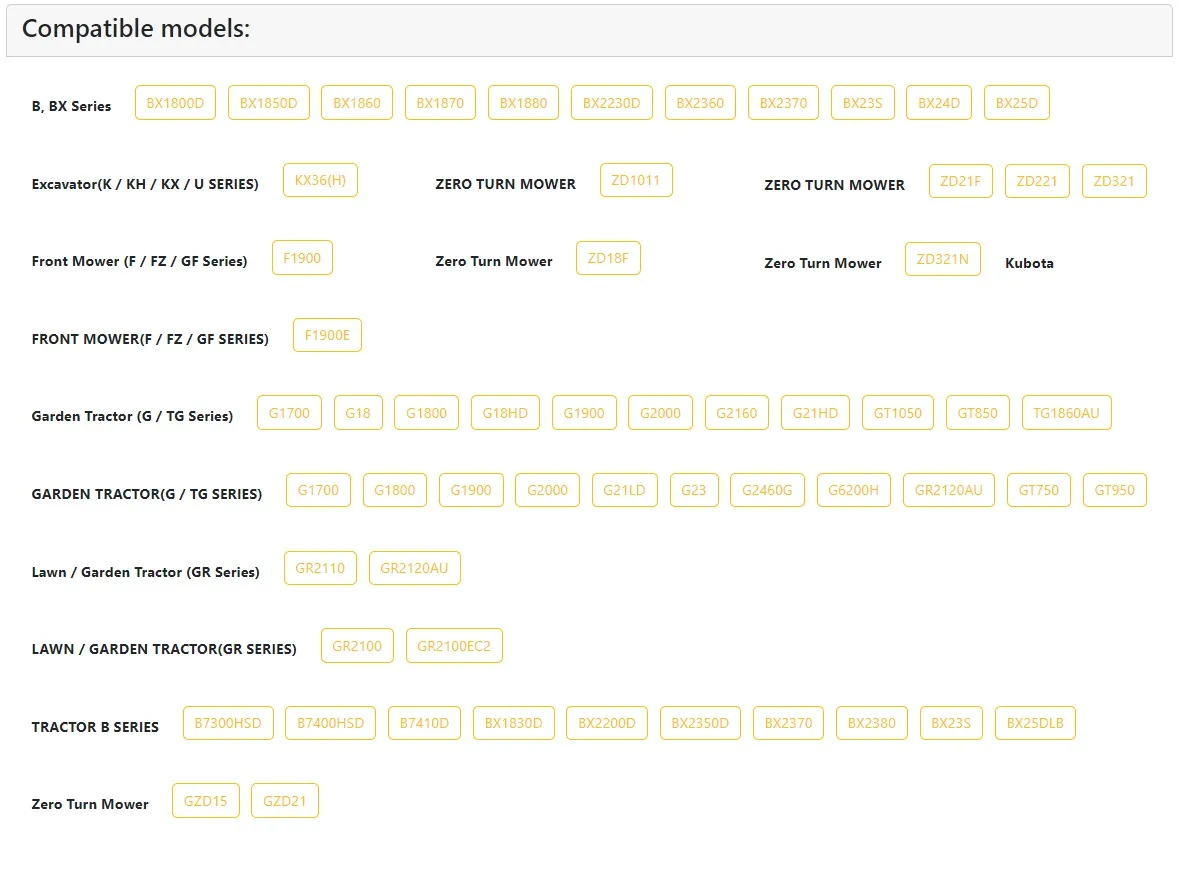Choose BX23S in TRACTOR B SERIES row
The height and width of the screenshot is (869, 1179).
[951, 723]
